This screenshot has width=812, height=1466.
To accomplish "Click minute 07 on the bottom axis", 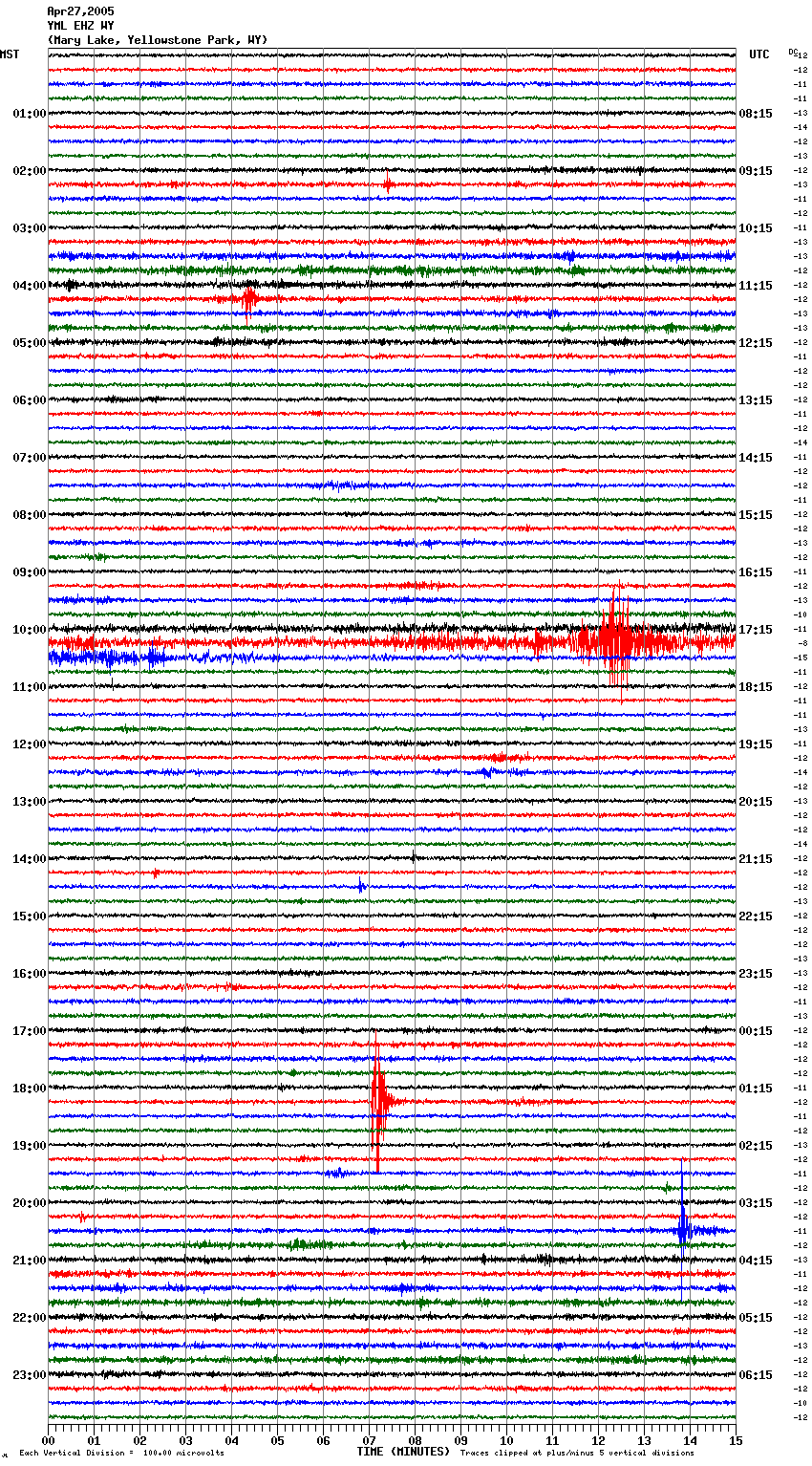I will [x=370, y=1440].
